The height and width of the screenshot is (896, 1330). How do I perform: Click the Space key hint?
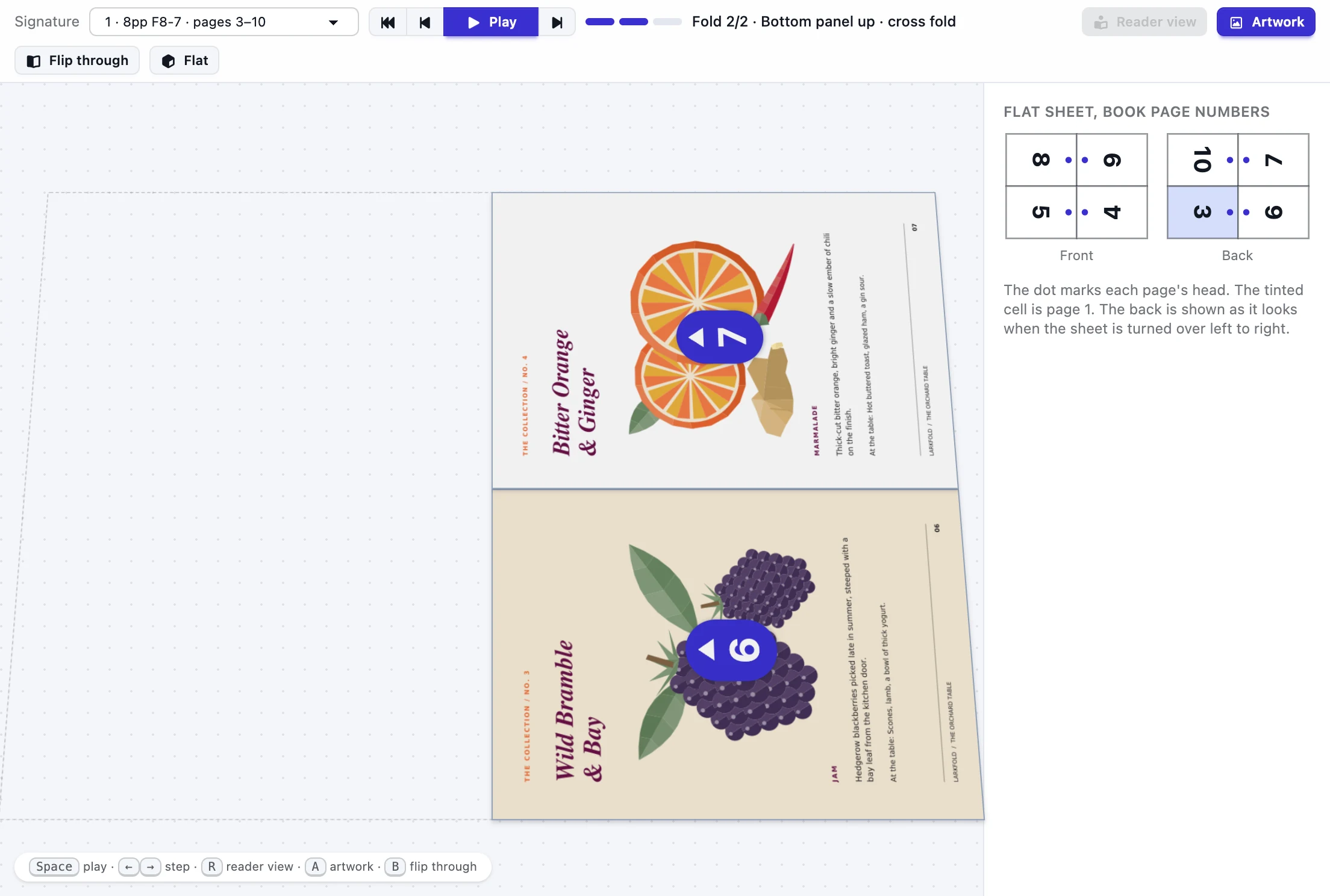click(x=54, y=866)
